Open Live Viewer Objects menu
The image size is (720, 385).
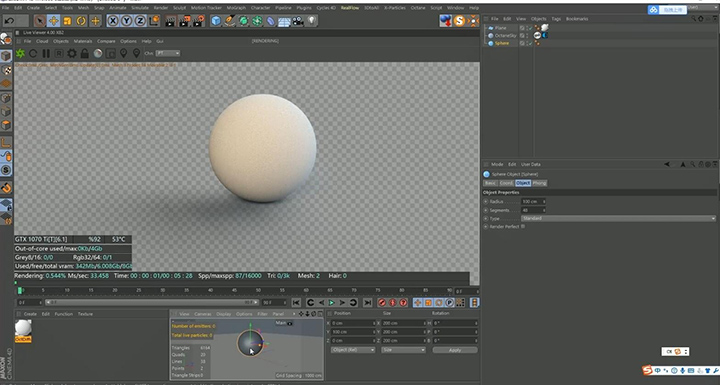point(61,41)
